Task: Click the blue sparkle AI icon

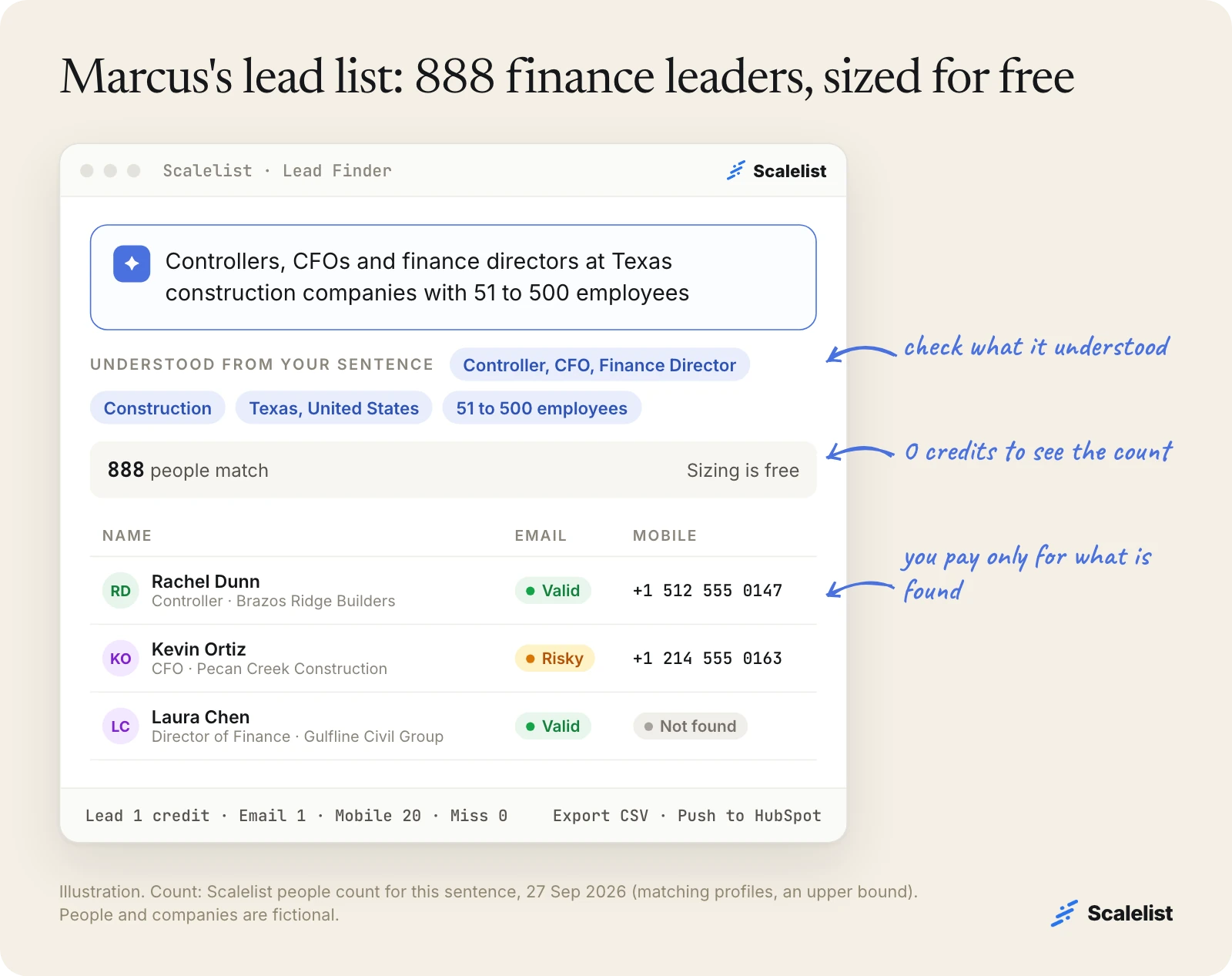Action: (132, 263)
